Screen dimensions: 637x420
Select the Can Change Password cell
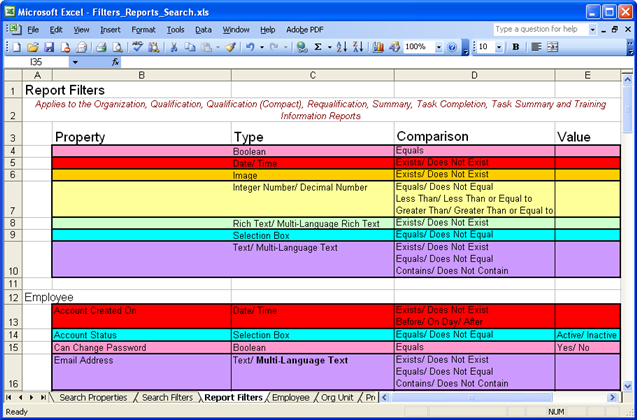(141, 348)
